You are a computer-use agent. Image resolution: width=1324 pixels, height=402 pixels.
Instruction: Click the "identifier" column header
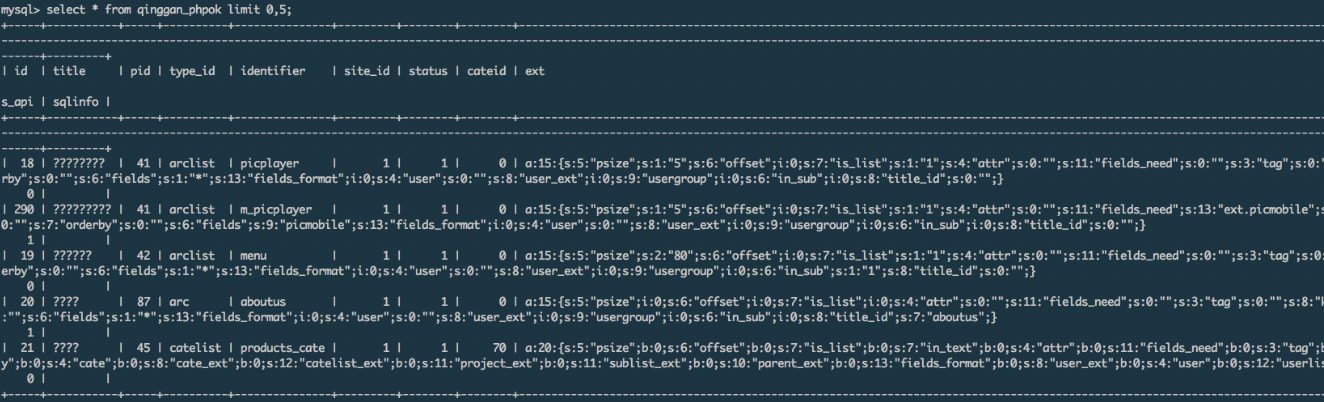pos(273,72)
